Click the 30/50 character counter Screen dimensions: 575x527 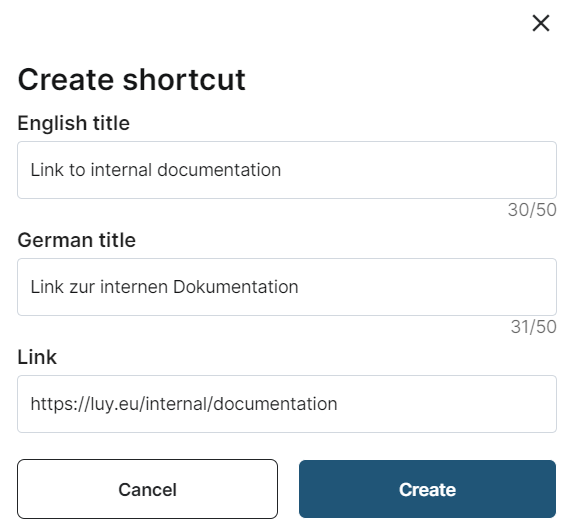tap(532, 210)
